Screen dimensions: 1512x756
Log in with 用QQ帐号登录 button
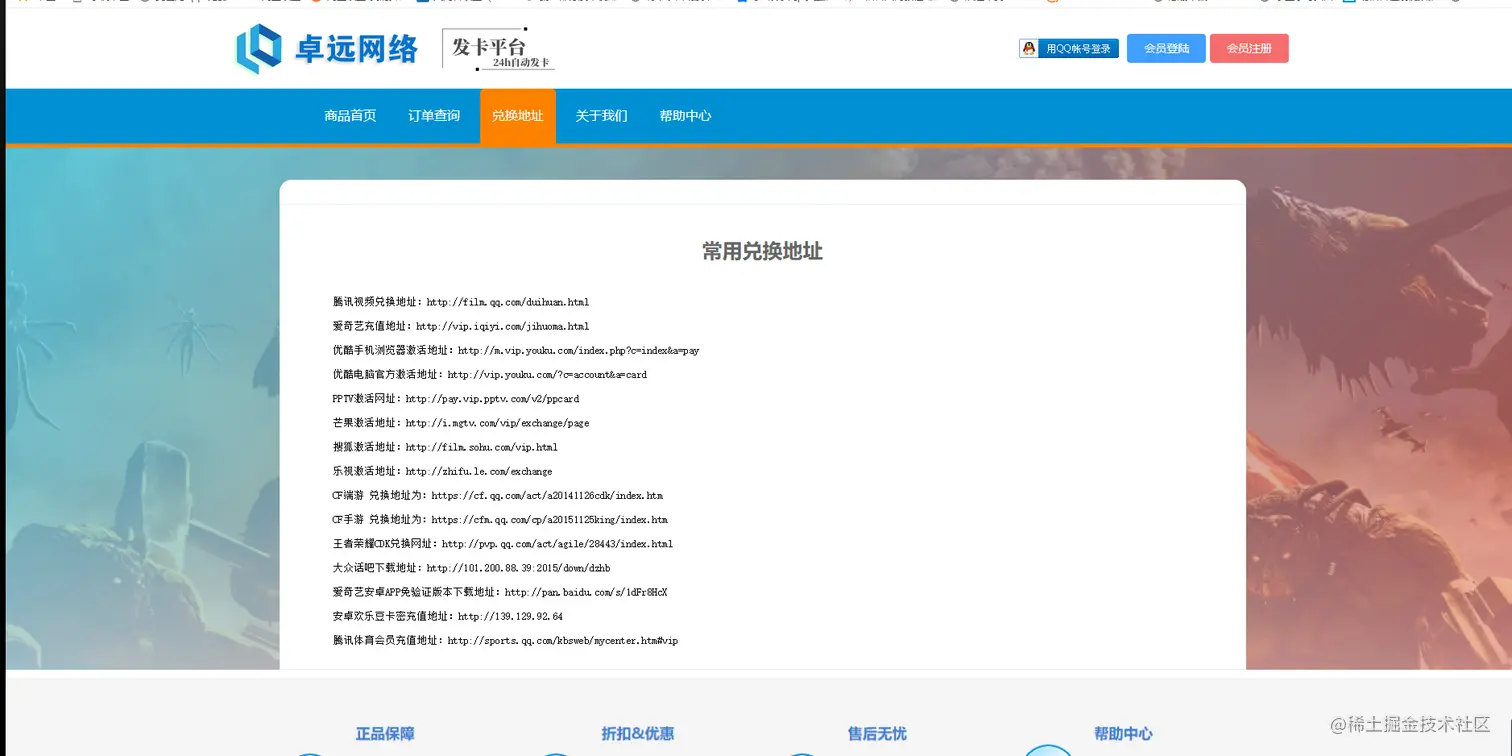1069,48
